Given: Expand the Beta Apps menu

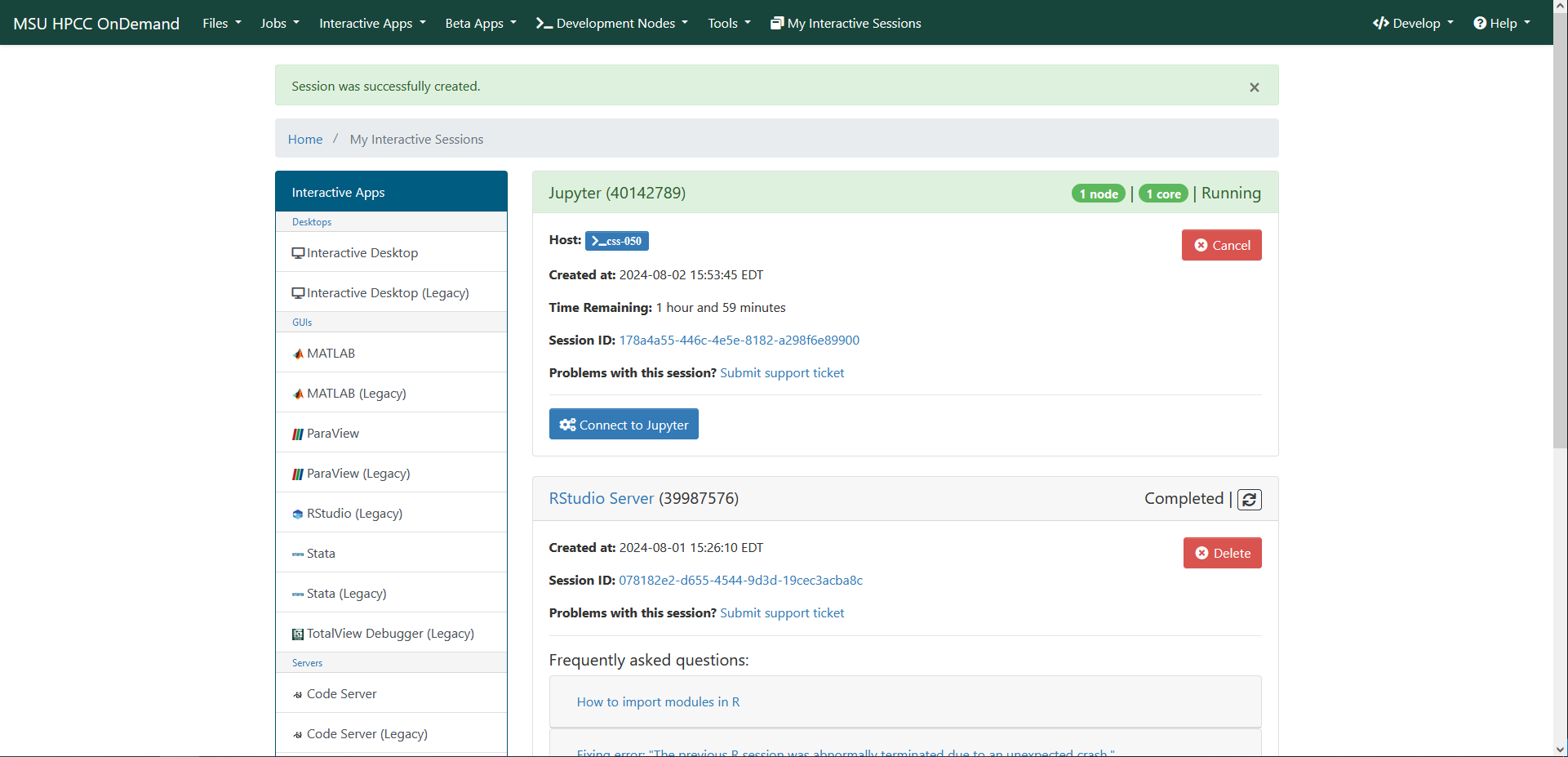Looking at the screenshot, I should pos(481,23).
